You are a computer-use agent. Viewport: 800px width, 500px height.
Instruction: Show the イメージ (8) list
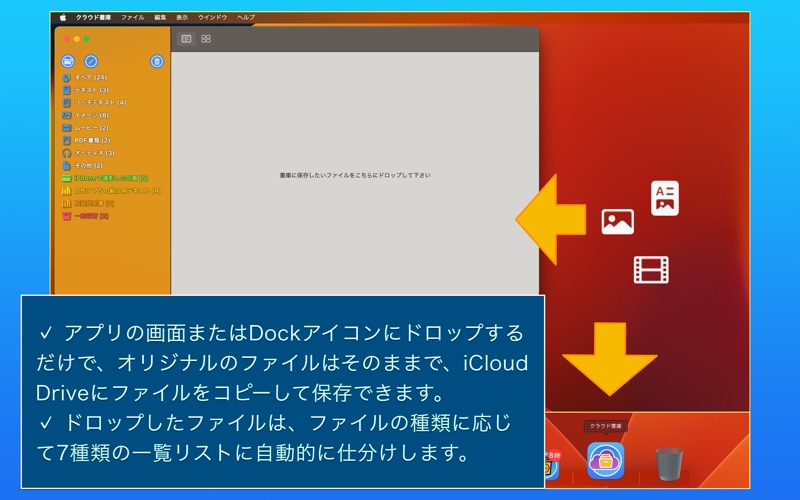pos(86,115)
